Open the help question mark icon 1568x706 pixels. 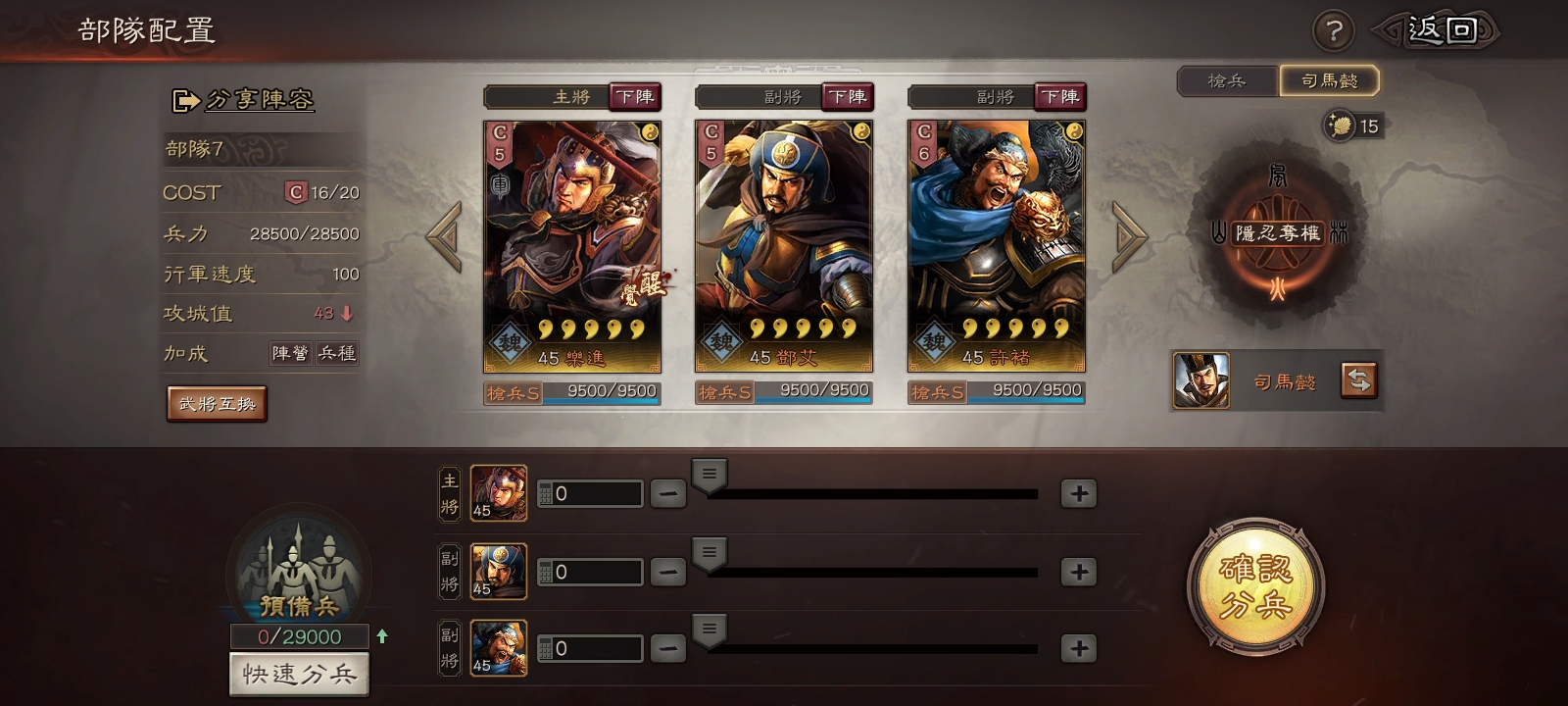tap(1333, 31)
